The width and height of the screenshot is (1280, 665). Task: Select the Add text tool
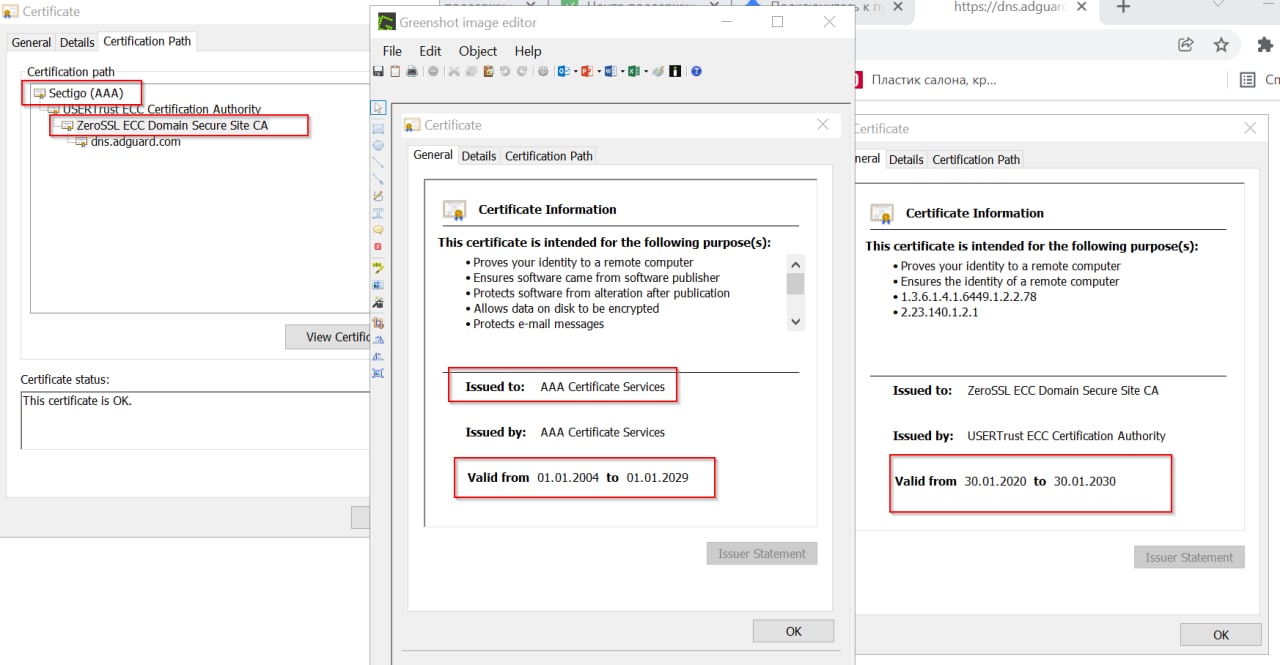click(x=378, y=213)
